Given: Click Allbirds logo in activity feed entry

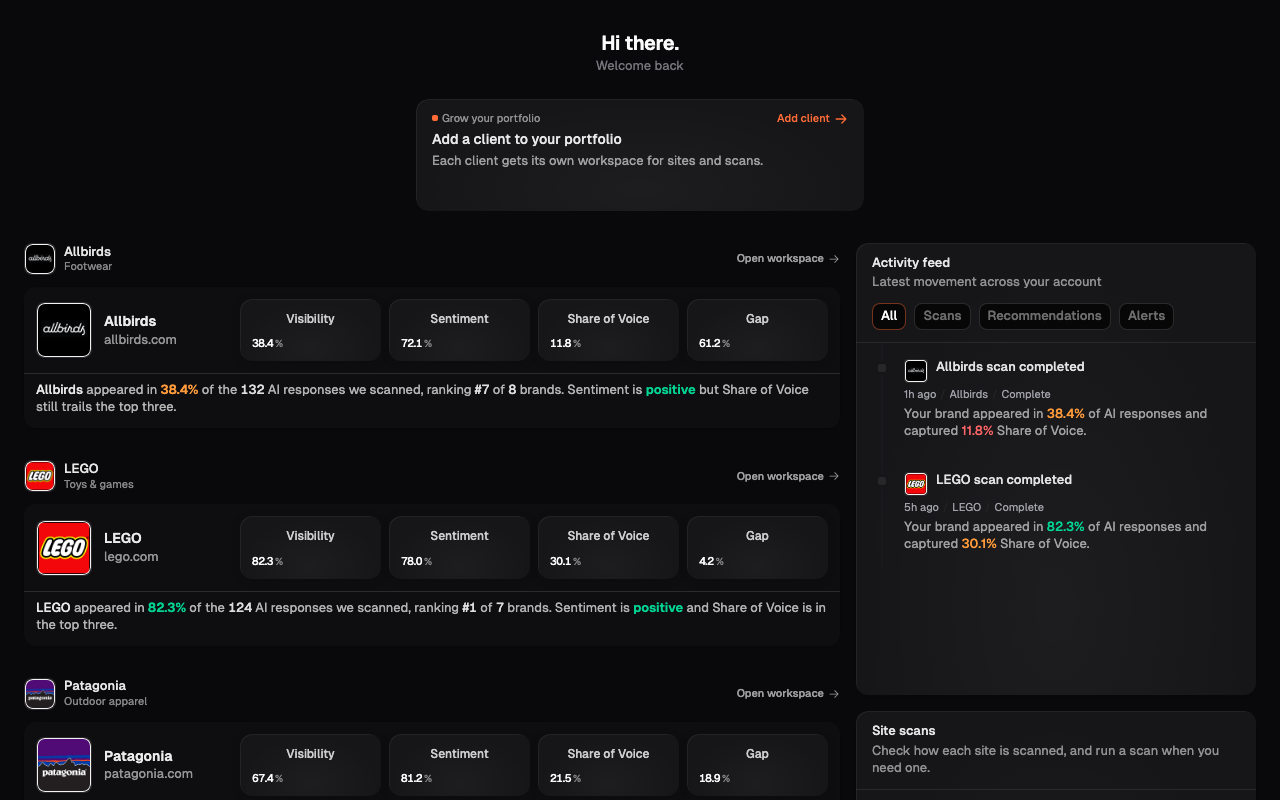Looking at the screenshot, I should pos(916,371).
